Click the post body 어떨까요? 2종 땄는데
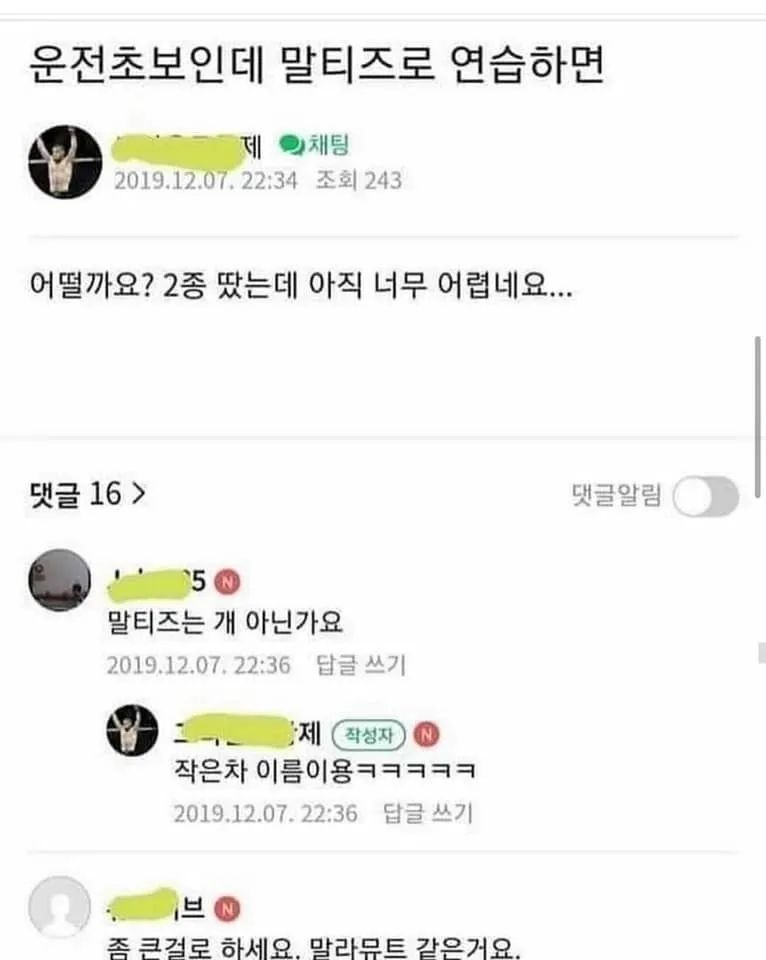 click(301, 285)
